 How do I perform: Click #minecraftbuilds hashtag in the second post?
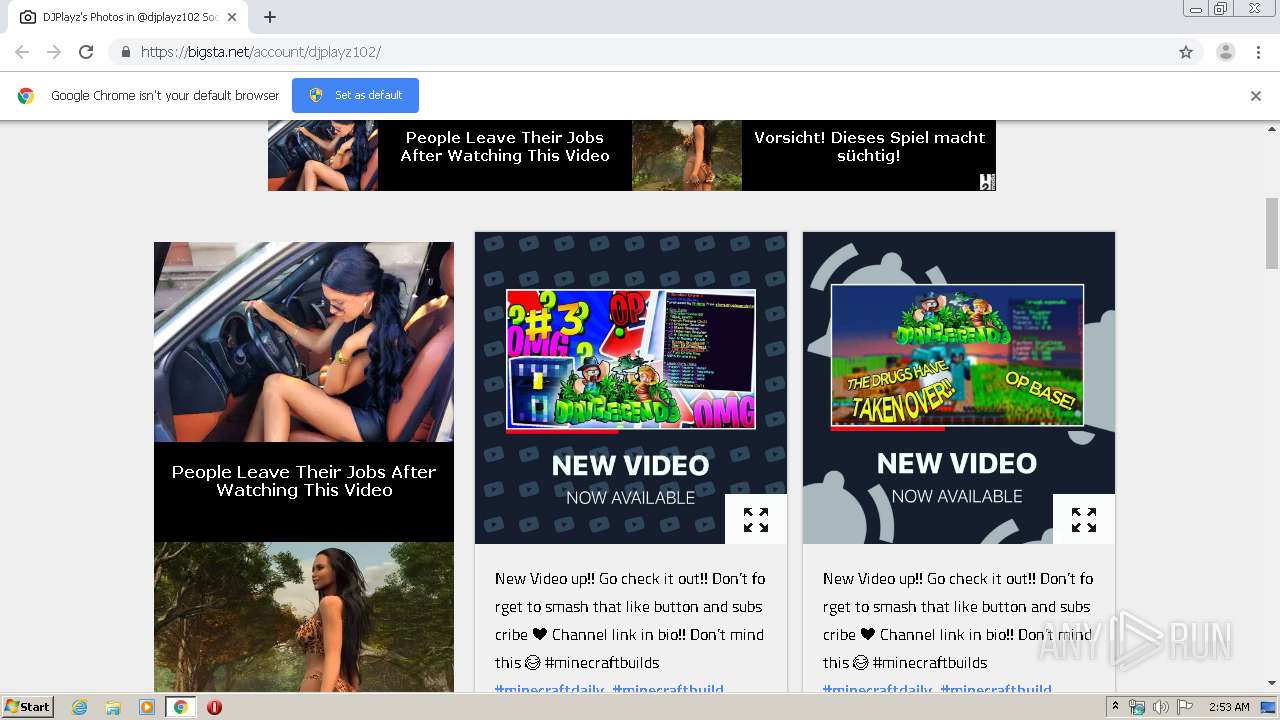[930, 662]
